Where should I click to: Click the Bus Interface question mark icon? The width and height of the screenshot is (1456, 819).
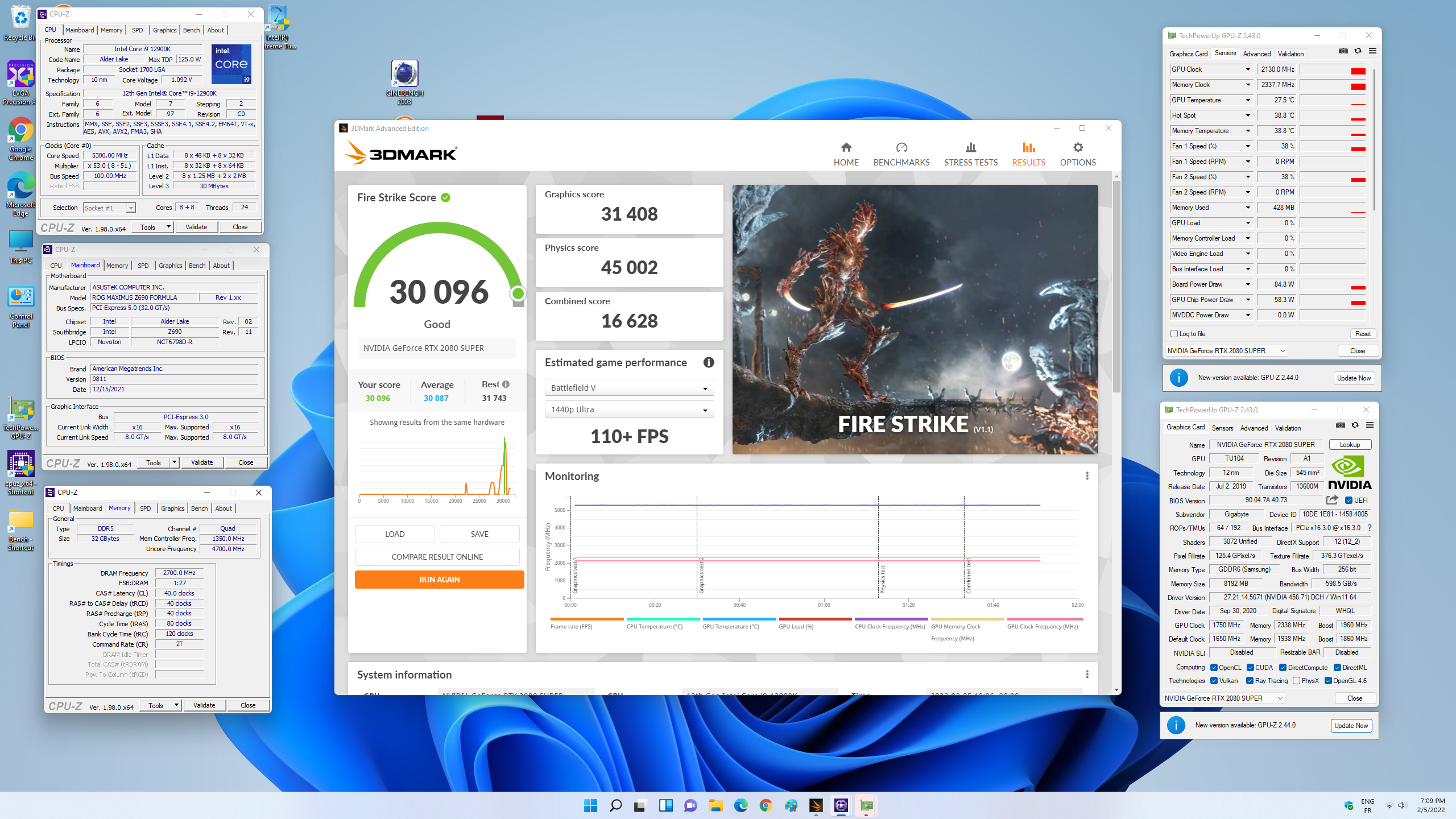pos(1369,528)
